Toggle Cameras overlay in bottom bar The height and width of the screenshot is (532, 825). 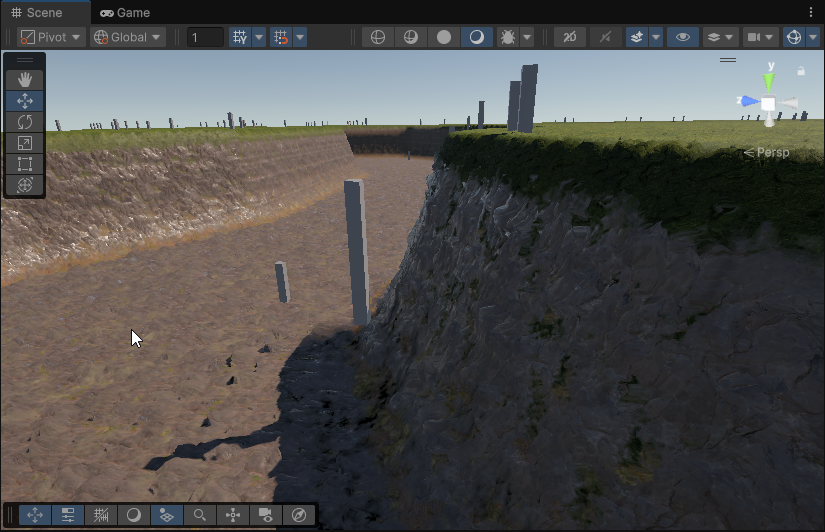(x=266, y=515)
